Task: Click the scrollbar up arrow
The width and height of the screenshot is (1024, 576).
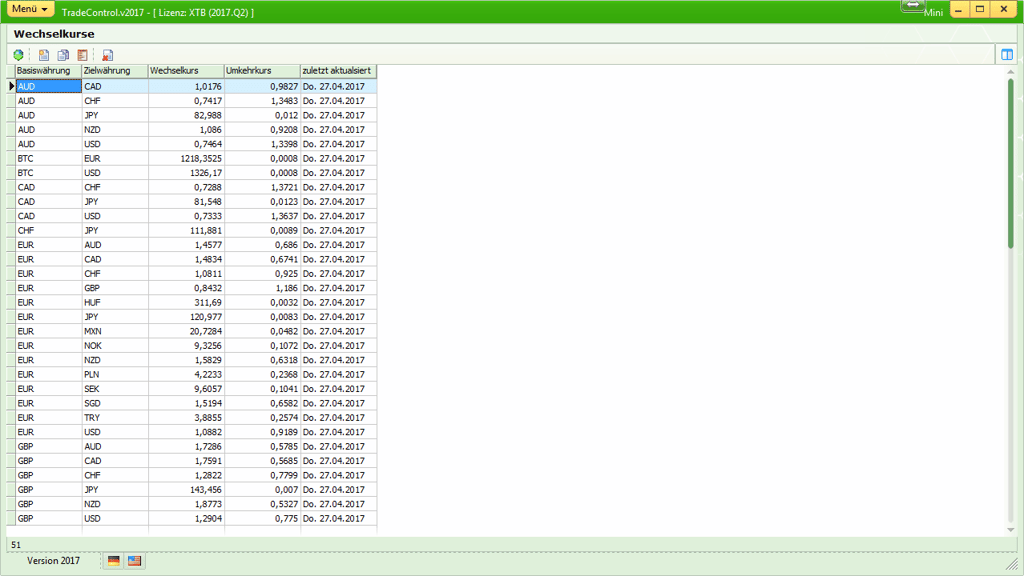Action: [x=1010, y=71]
